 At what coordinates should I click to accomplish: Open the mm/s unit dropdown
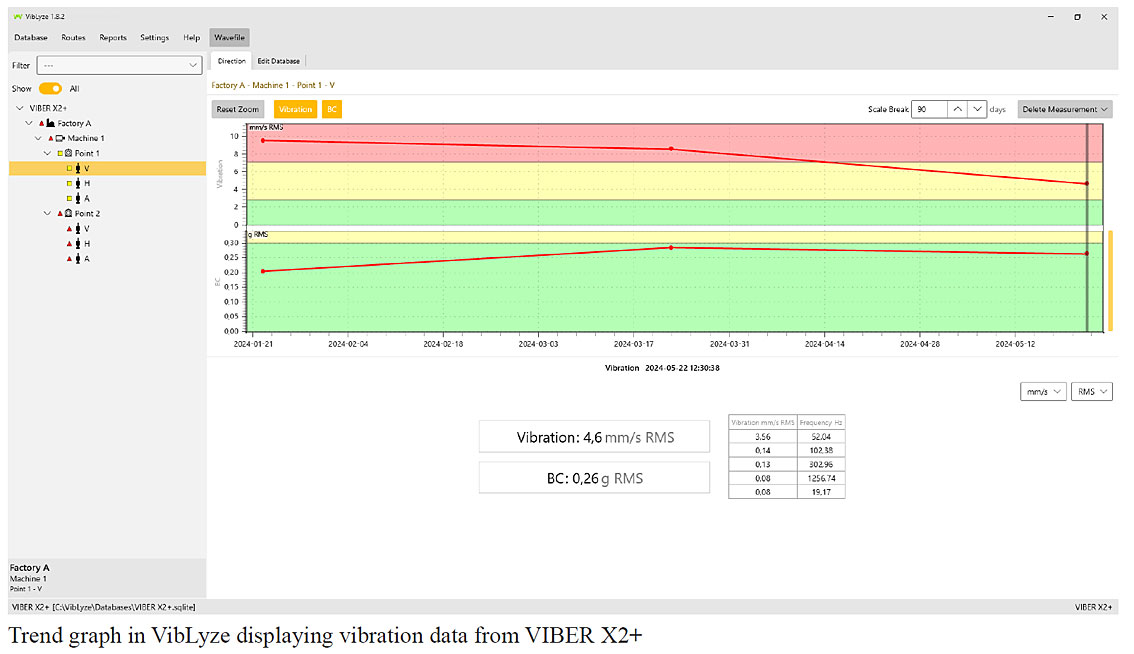1043,391
